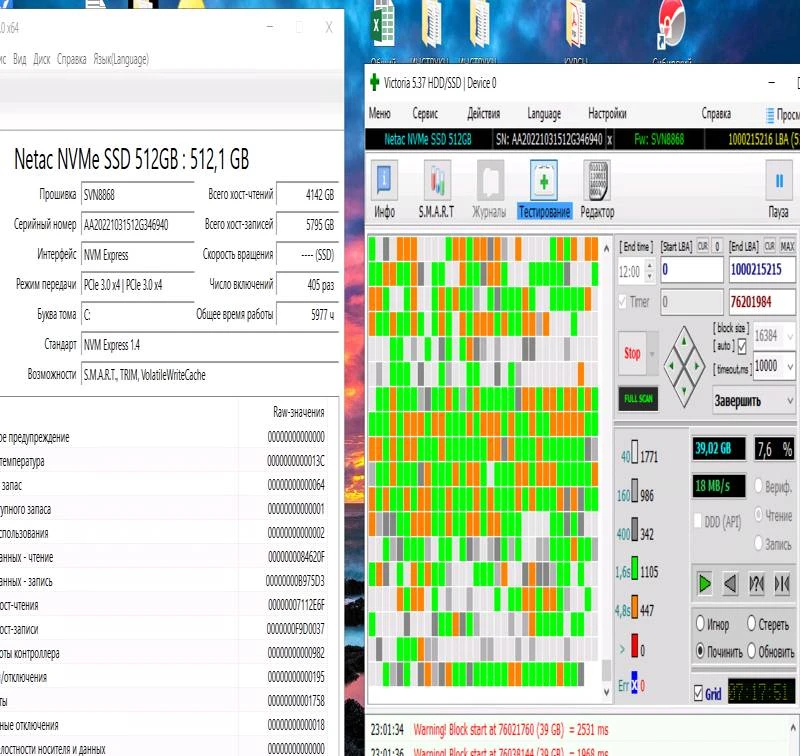Screen dimensions: 800x756
Task: Click the red slow block legend box
Action: coord(635,645)
